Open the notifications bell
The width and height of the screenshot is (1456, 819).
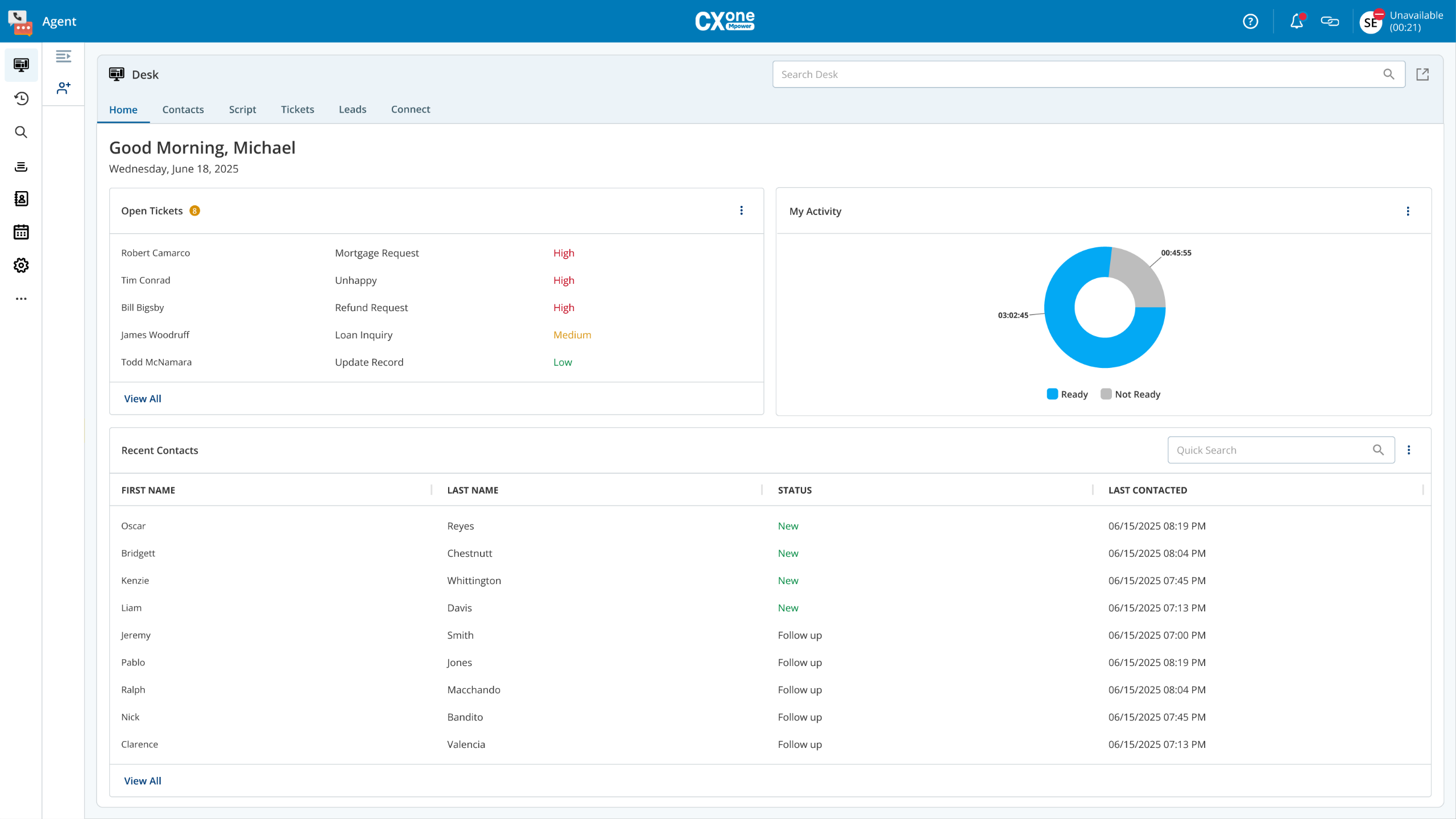click(1296, 22)
